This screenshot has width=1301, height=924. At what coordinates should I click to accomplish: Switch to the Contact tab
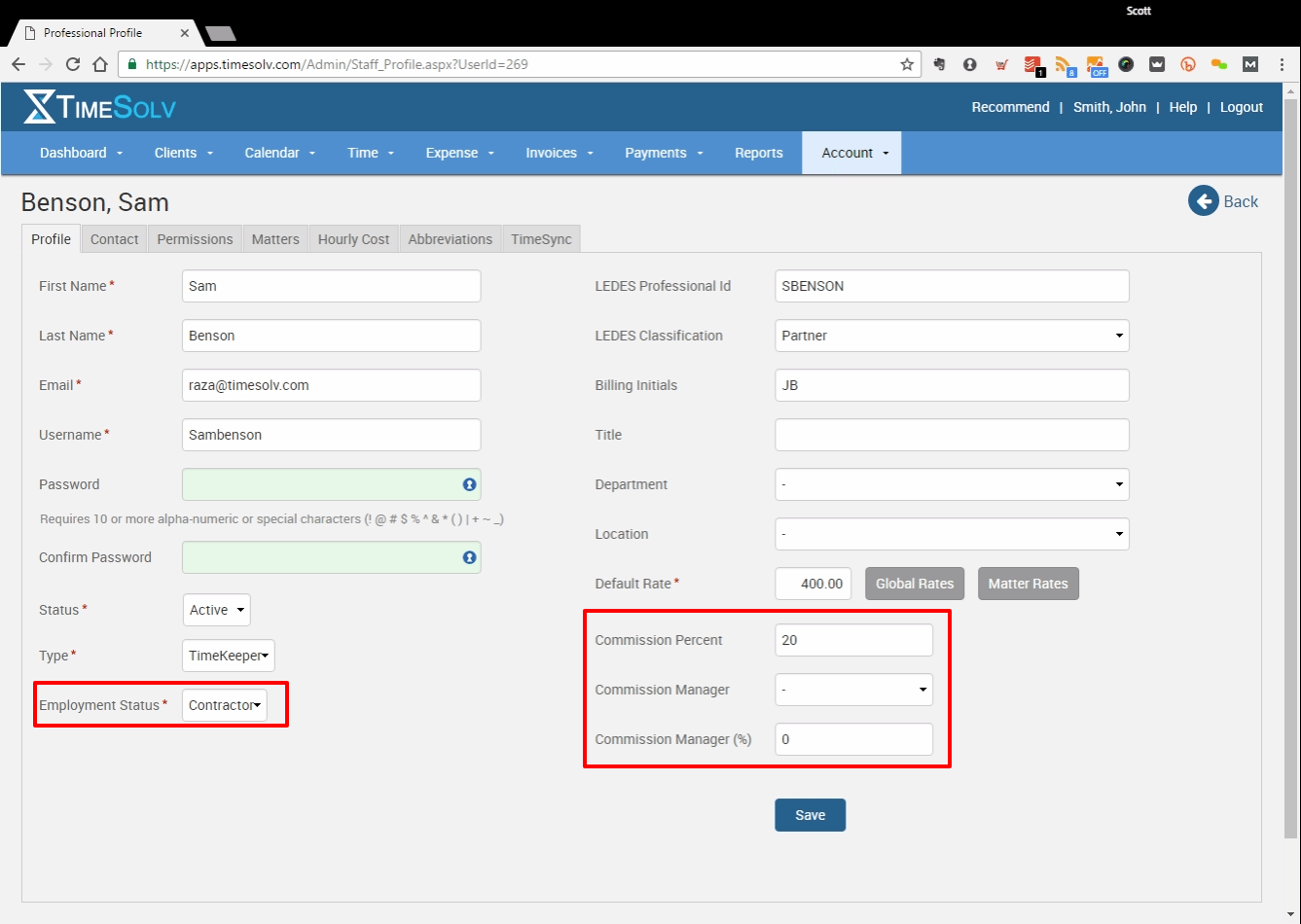pos(115,239)
